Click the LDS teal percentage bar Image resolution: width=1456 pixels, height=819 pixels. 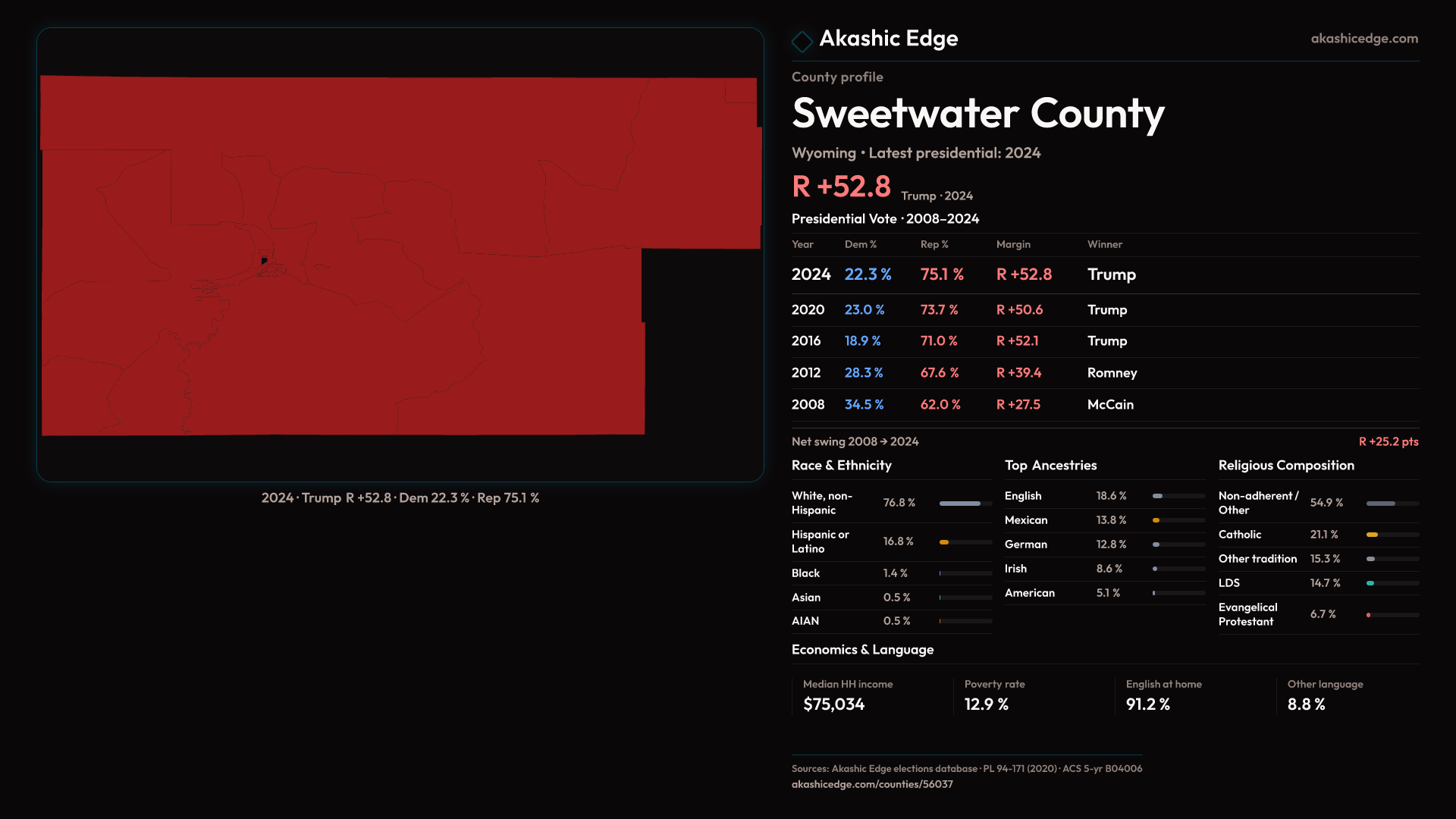[x=1371, y=583]
